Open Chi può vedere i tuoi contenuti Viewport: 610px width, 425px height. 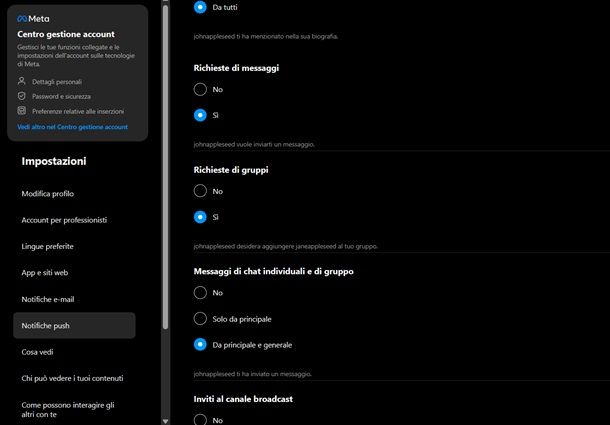[74, 378]
